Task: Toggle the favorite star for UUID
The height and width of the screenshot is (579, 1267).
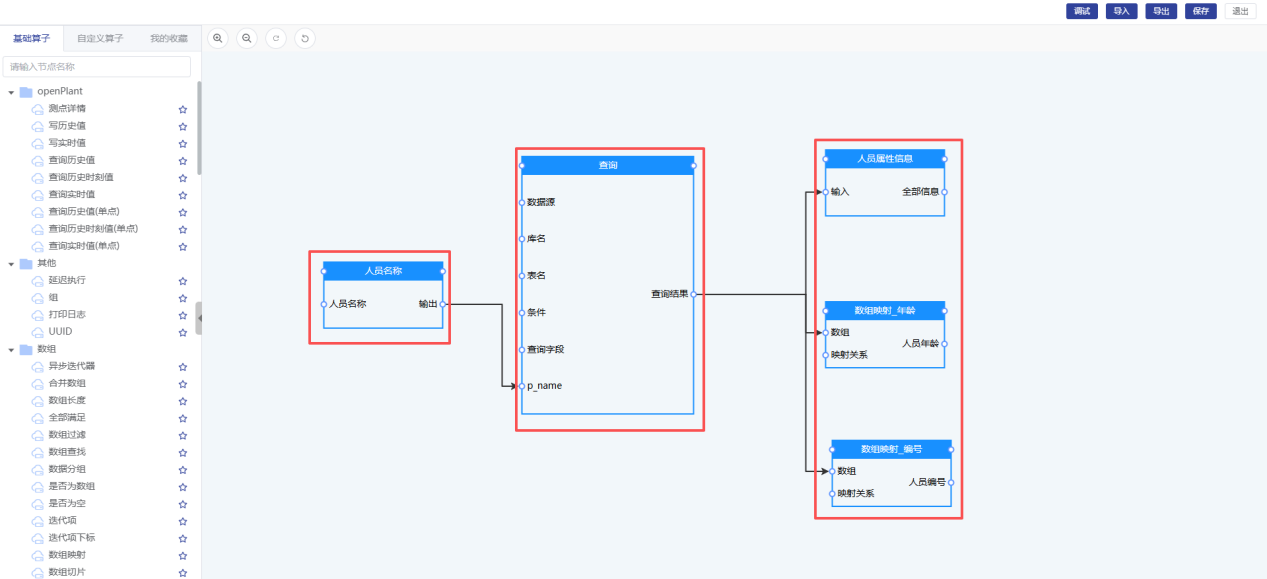Action: click(x=183, y=332)
